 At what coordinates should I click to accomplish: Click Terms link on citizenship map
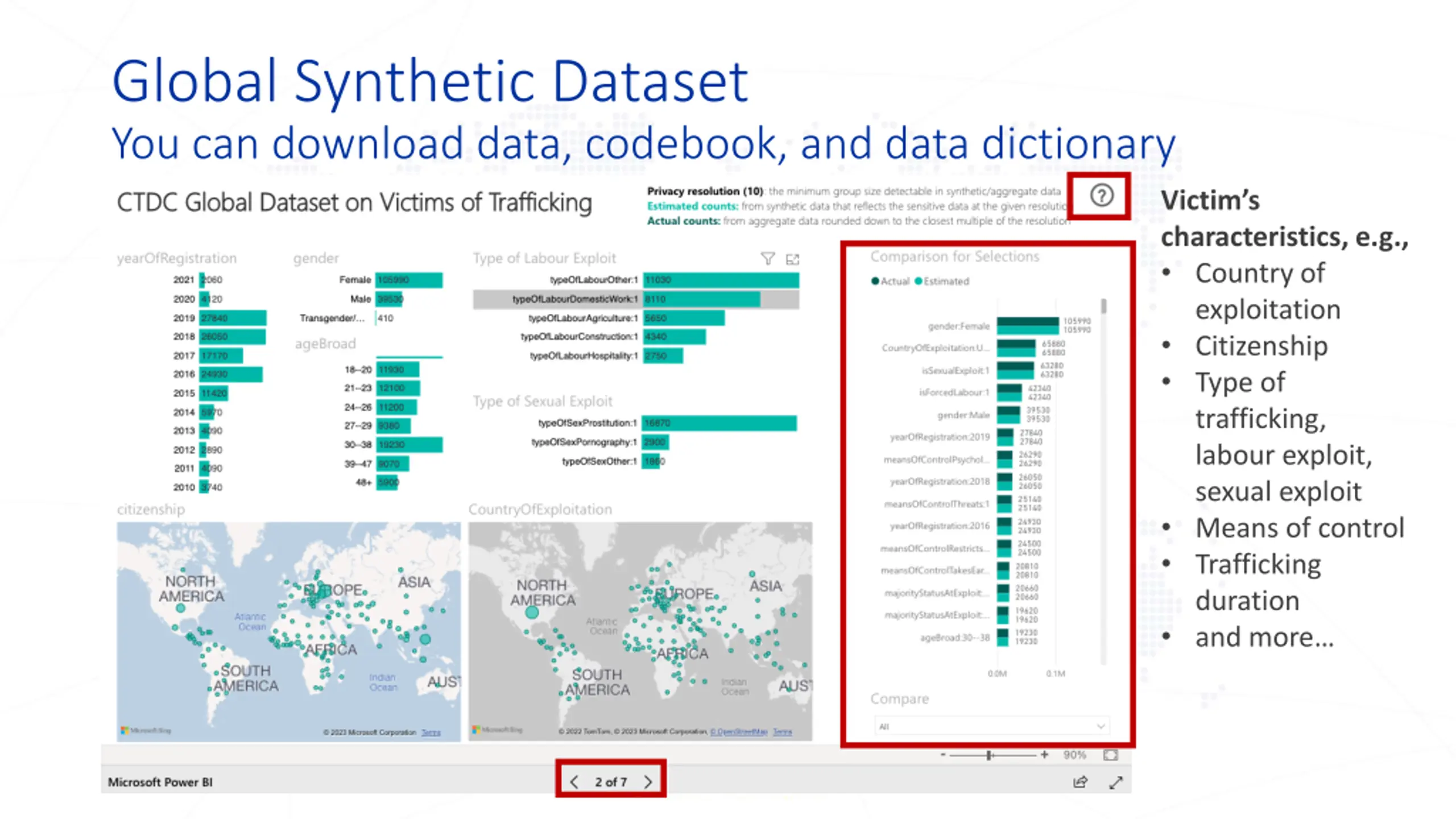(x=431, y=732)
